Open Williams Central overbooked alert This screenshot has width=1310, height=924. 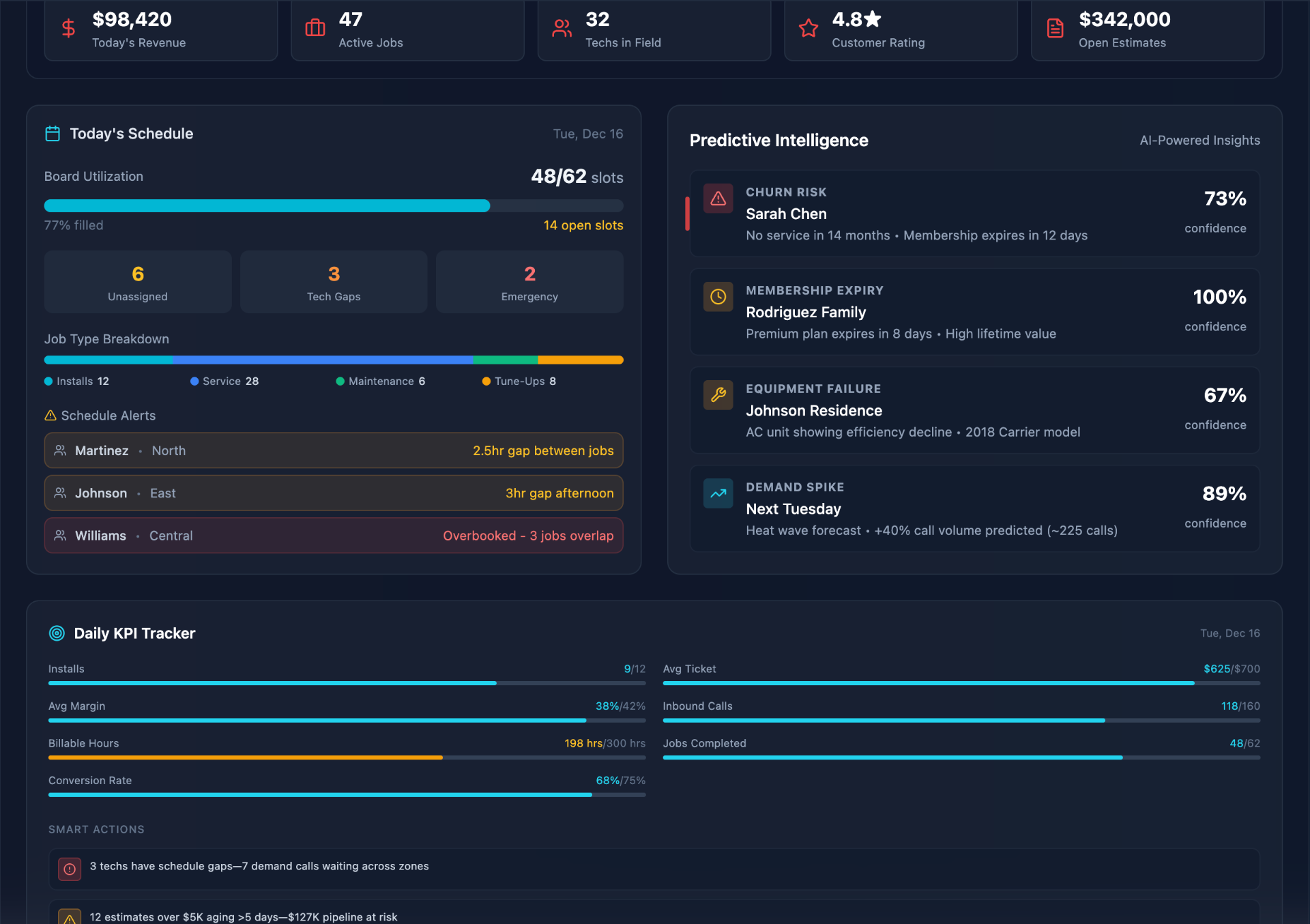point(334,536)
